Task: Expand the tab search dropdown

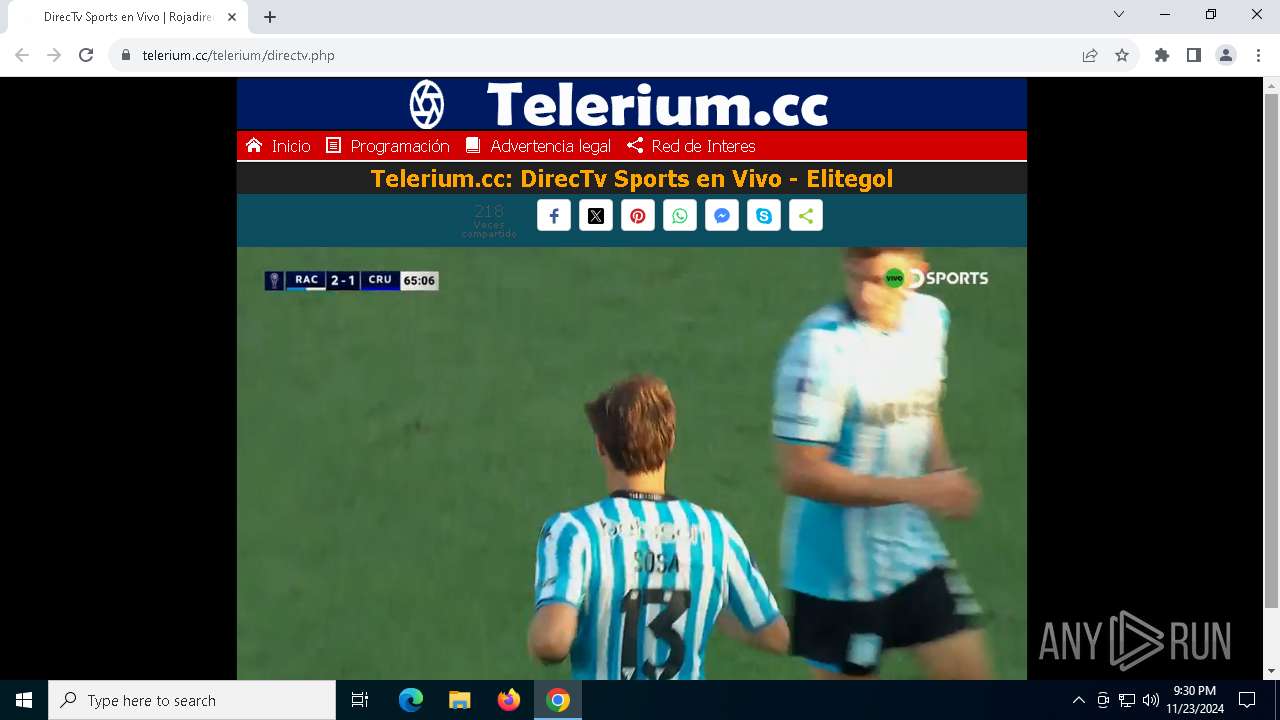Action: pyautogui.click(x=1119, y=14)
